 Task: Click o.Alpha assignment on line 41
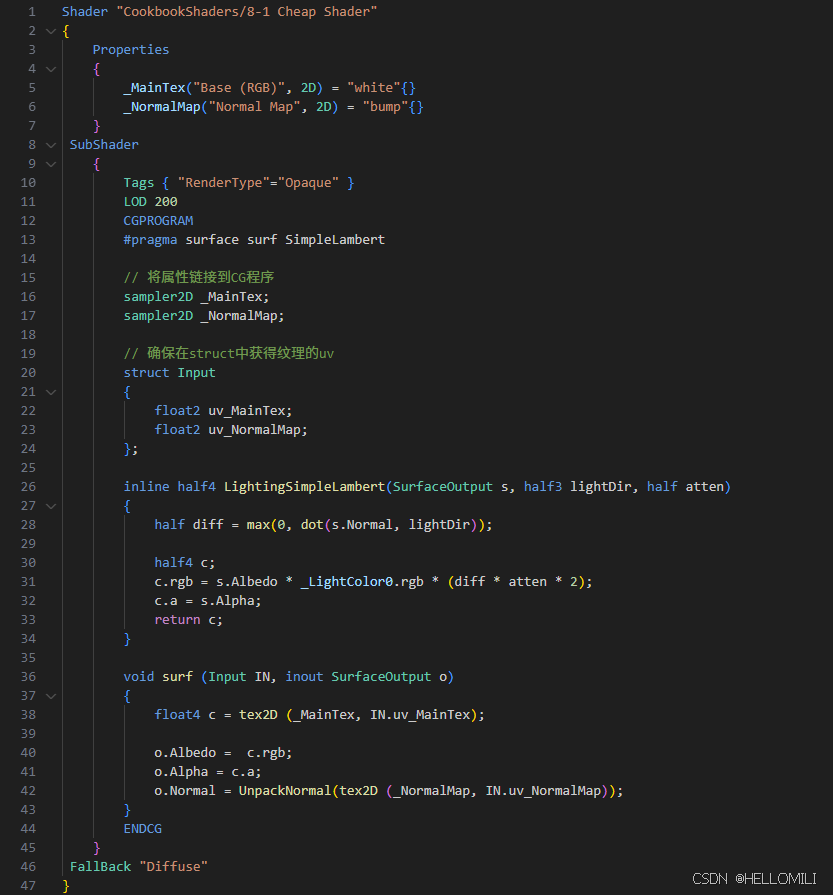208,772
